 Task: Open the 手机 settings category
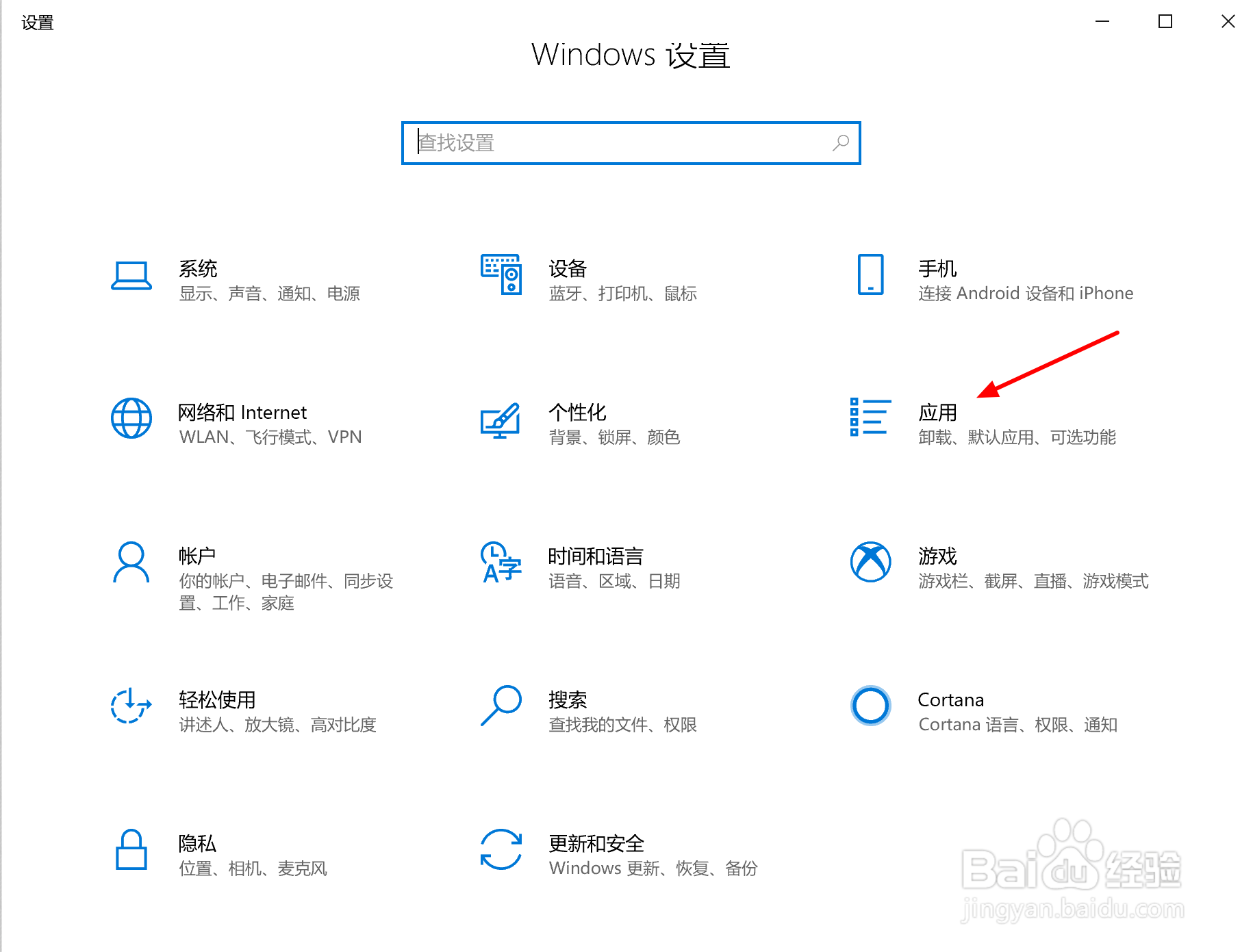coord(937,268)
